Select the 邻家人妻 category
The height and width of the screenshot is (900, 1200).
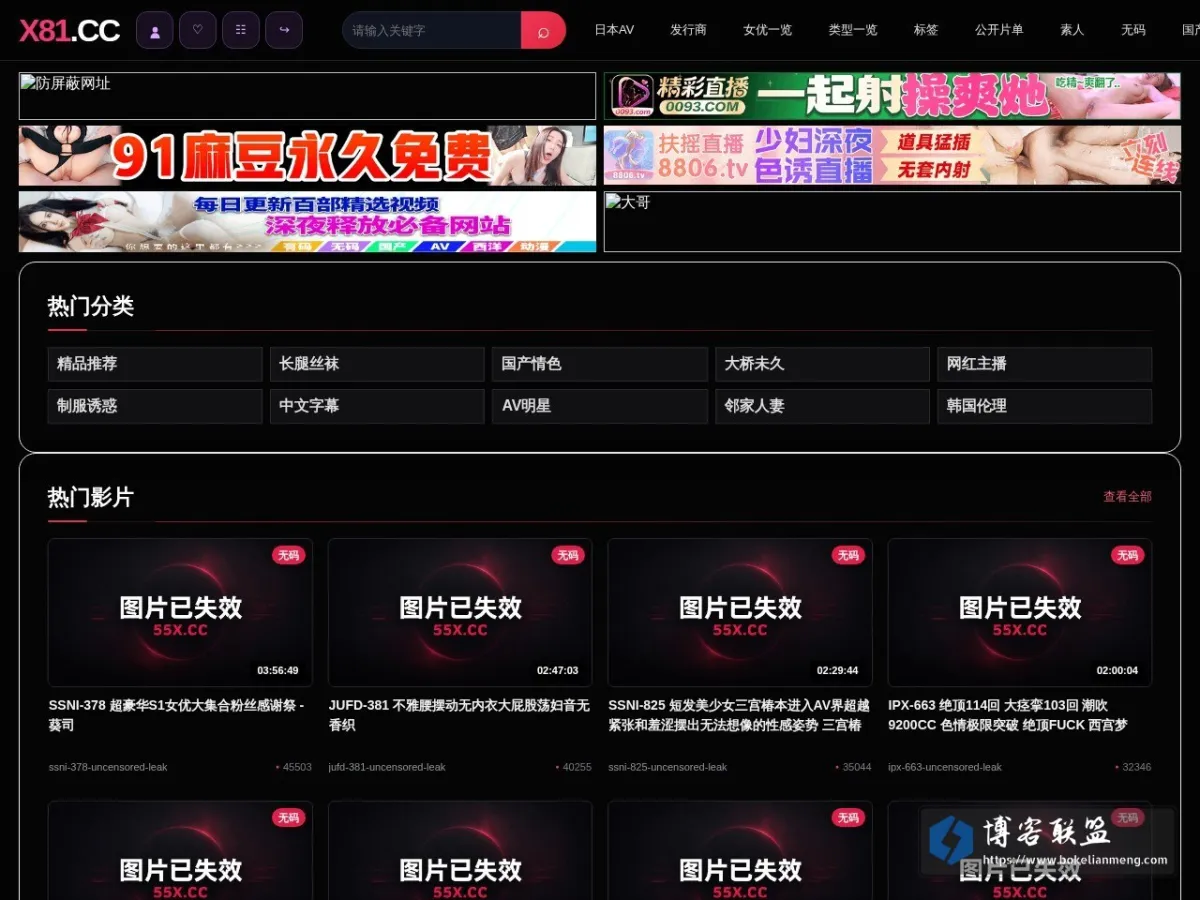[822, 406]
